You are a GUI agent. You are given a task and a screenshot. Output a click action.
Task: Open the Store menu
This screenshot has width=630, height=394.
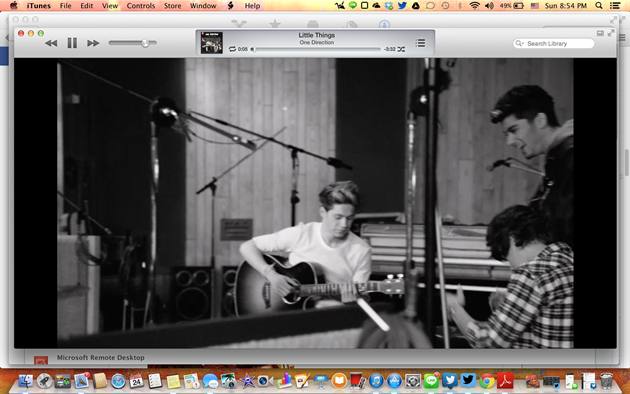[x=172, y=6]
